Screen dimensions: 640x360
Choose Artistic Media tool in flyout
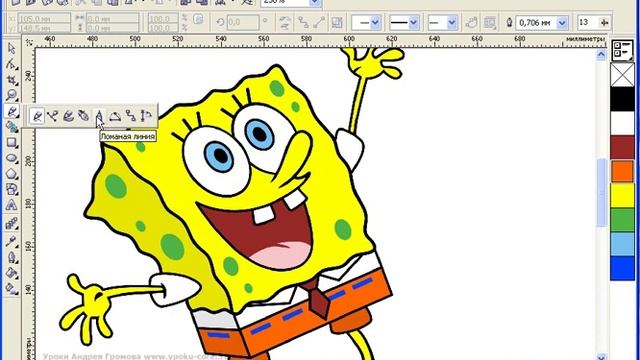coord(68,116)
